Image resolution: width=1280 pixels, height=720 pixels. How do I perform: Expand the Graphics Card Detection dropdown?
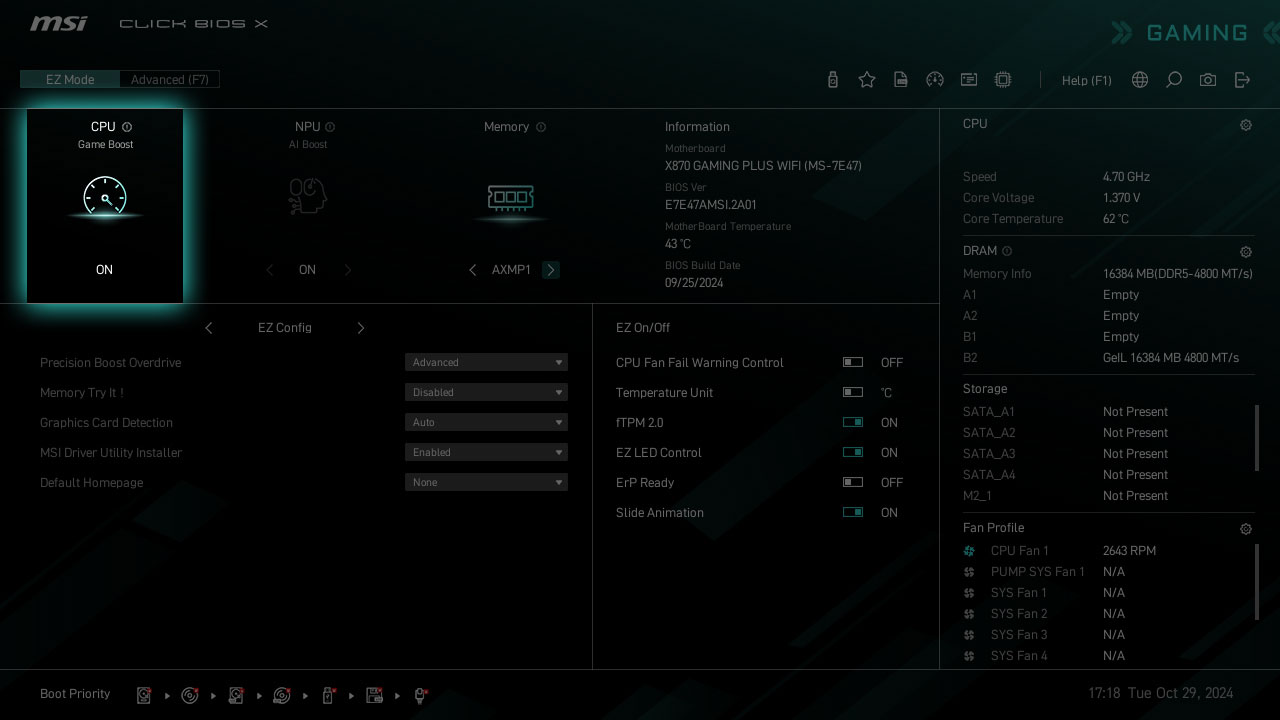pos(486,423)
